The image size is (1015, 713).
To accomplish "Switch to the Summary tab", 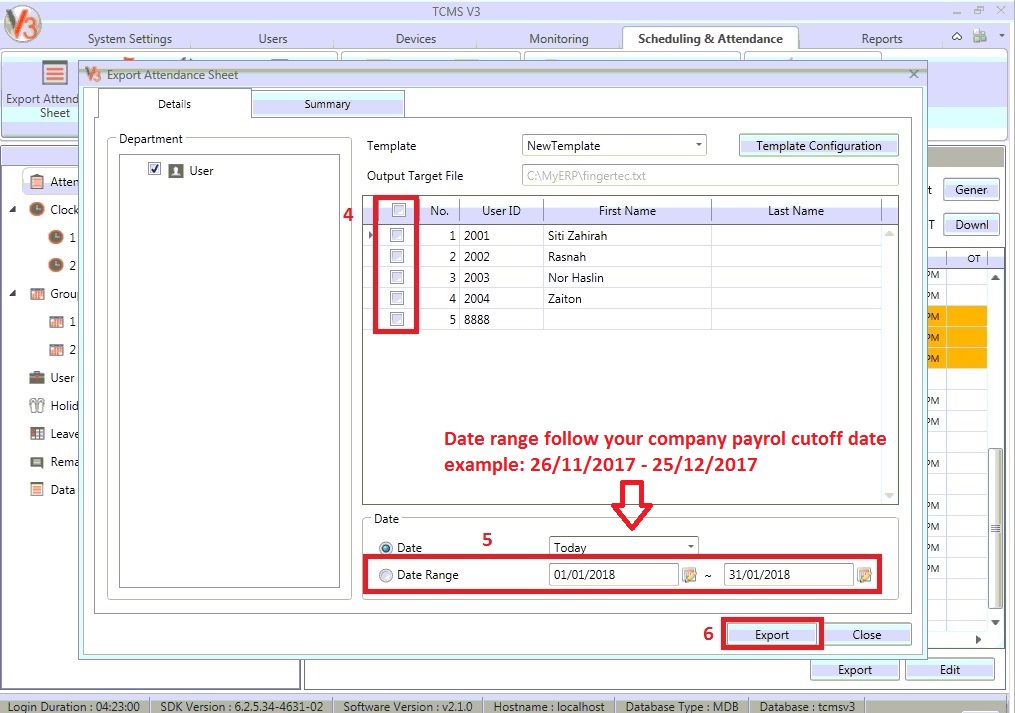I will pos(327,104).
